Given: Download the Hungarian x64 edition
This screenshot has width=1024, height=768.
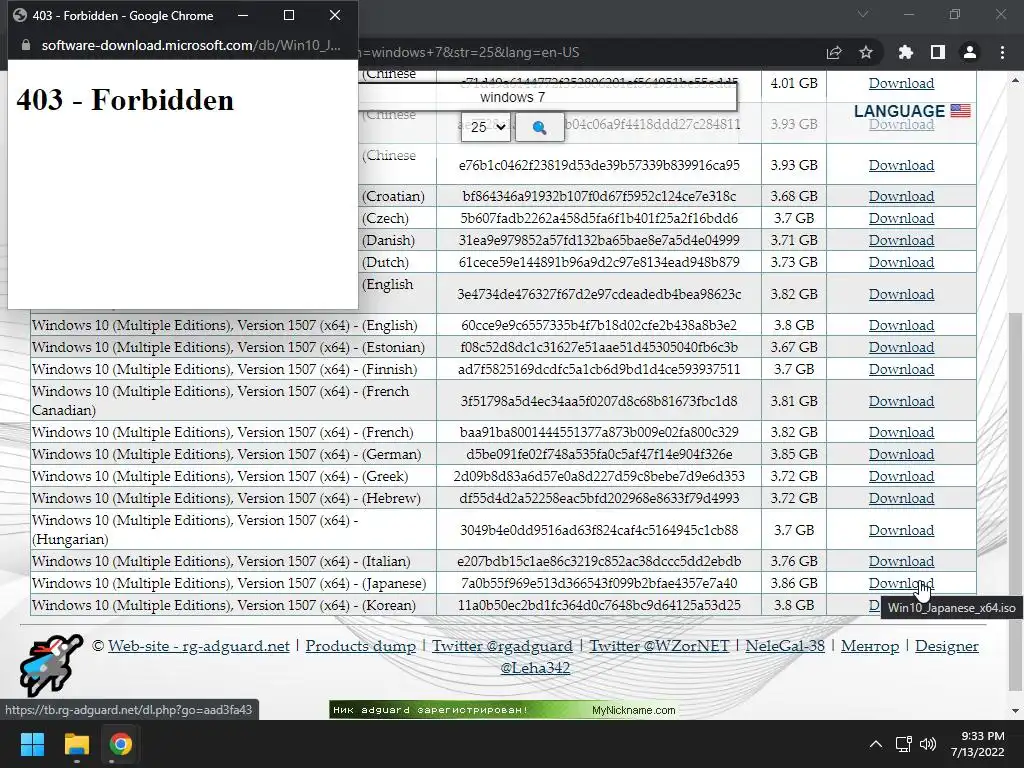Looking at the screenshot, I should click(901, 530).
